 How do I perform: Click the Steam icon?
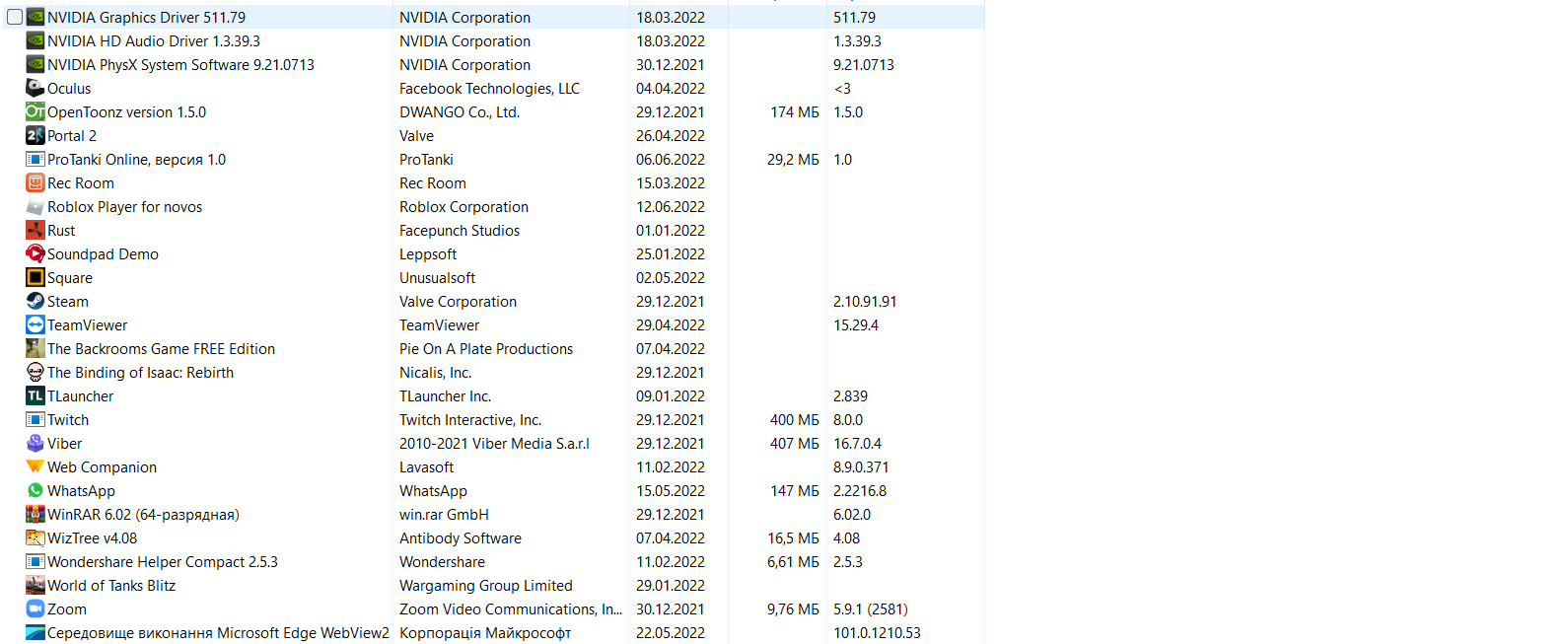(36, 301)
